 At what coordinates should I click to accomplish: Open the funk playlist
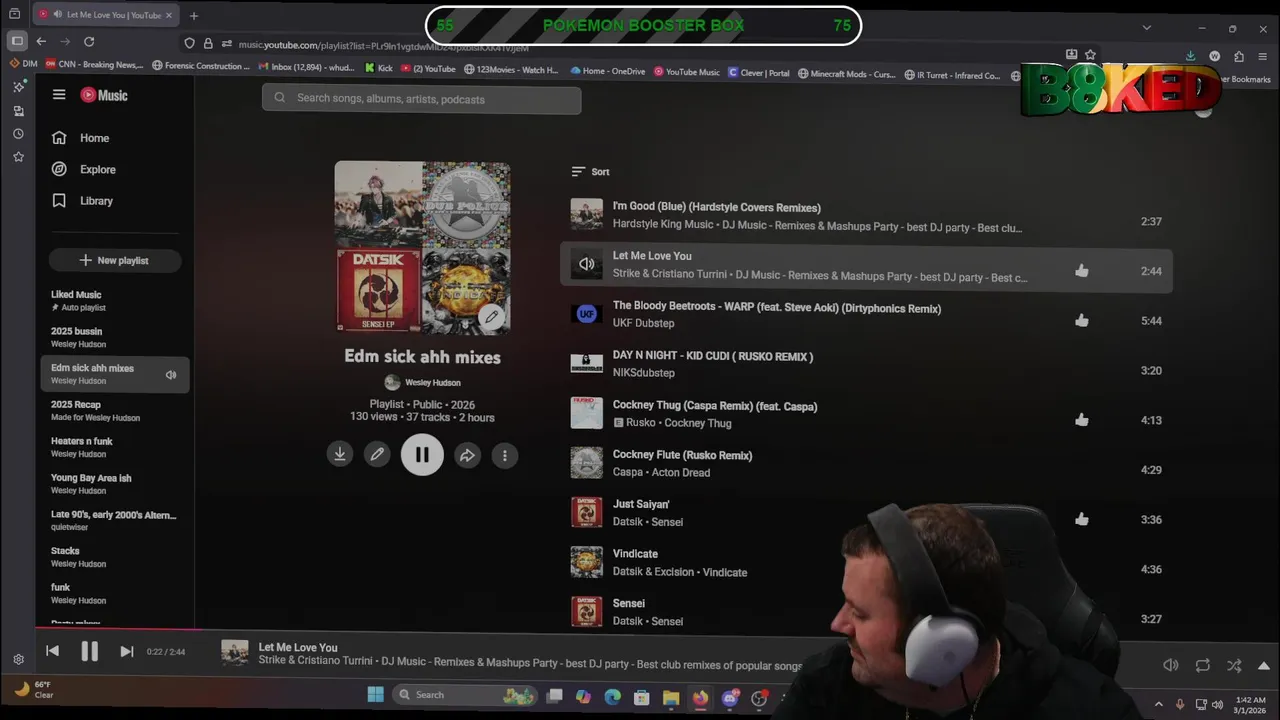114,594
